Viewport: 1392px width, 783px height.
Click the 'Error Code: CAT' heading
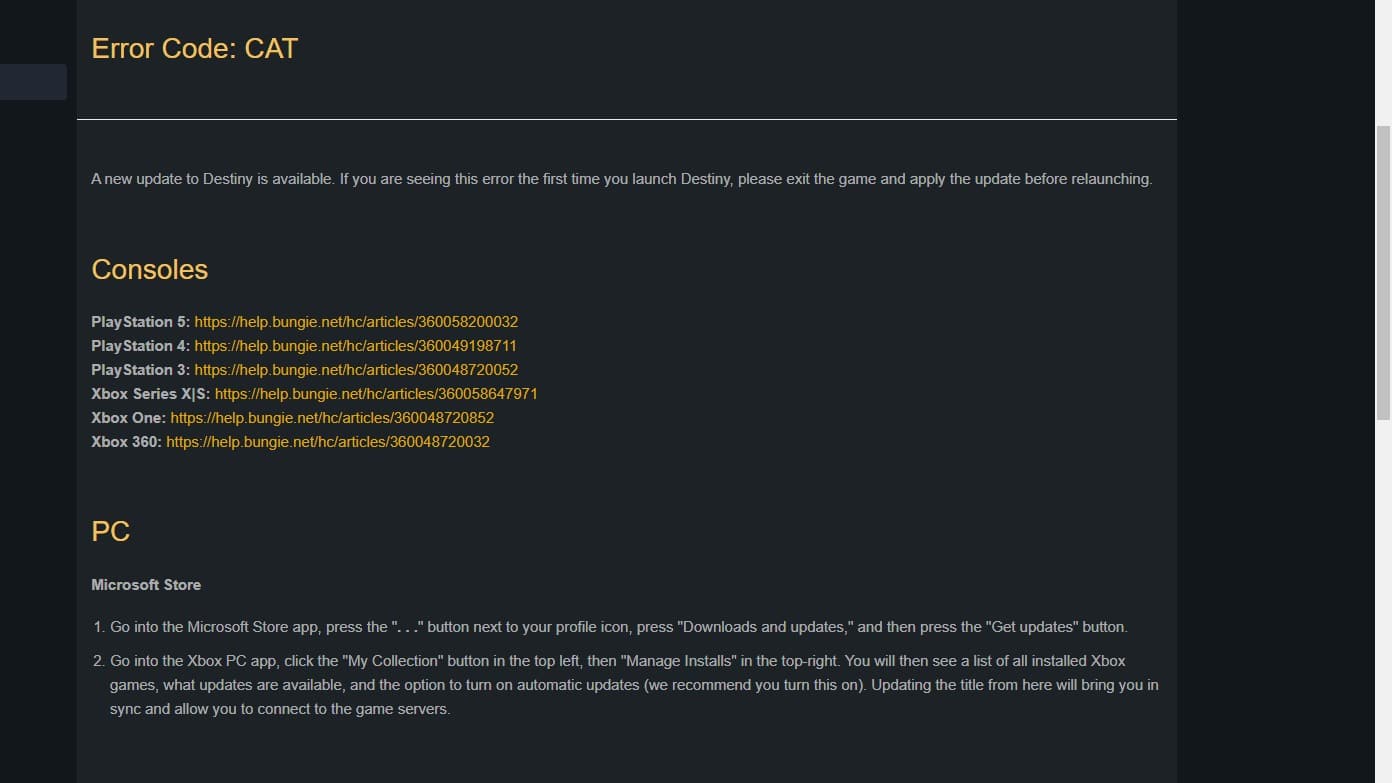click(195, 48)
